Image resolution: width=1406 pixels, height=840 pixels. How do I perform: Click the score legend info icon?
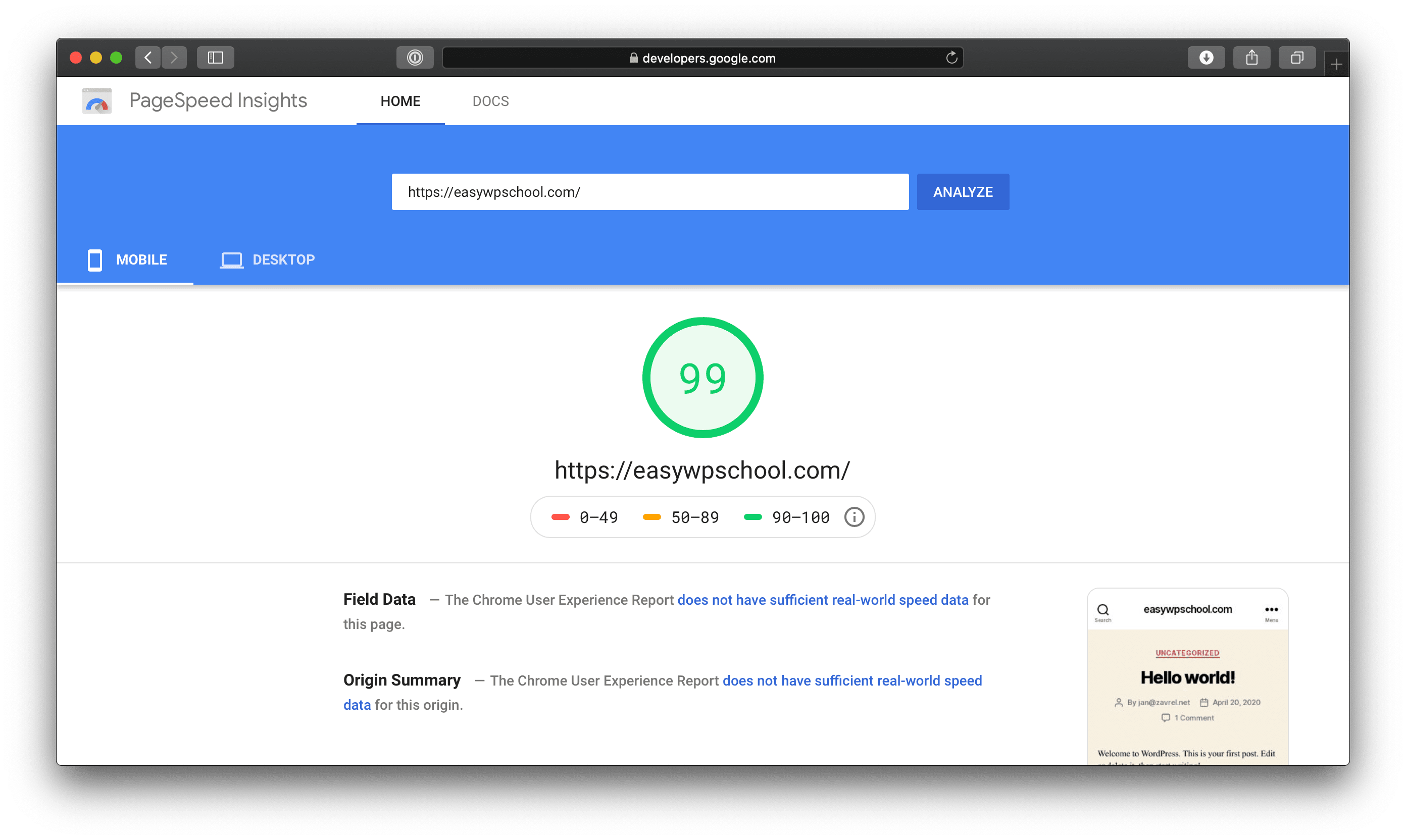[x=854, y=517]
